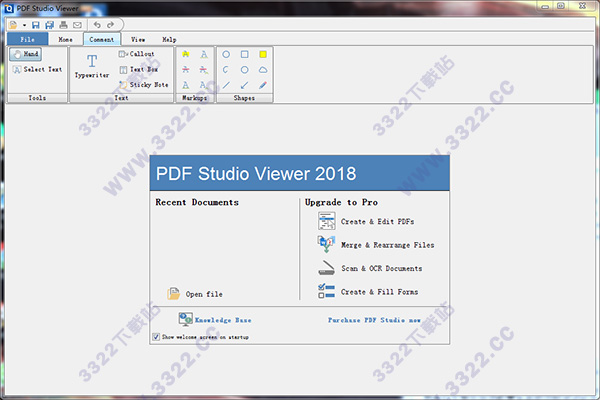Click the Save As icon in quick toolbar
The image size is (600, 400).
click(49, 25)
